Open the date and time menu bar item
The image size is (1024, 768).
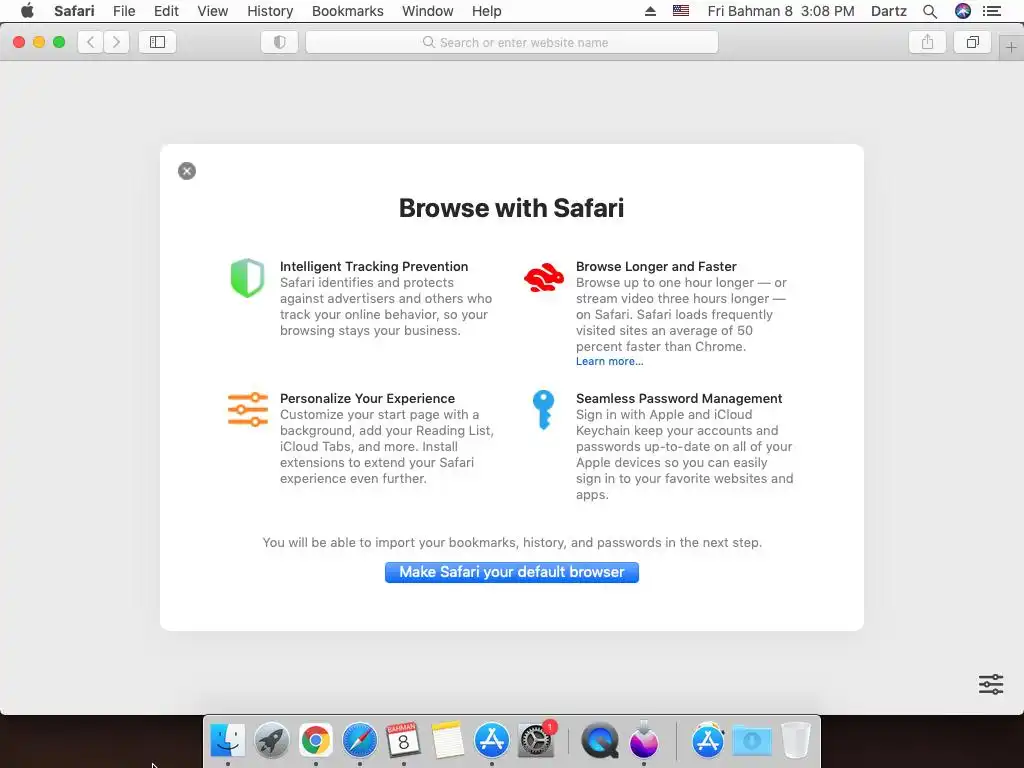[x=781, y=11]
